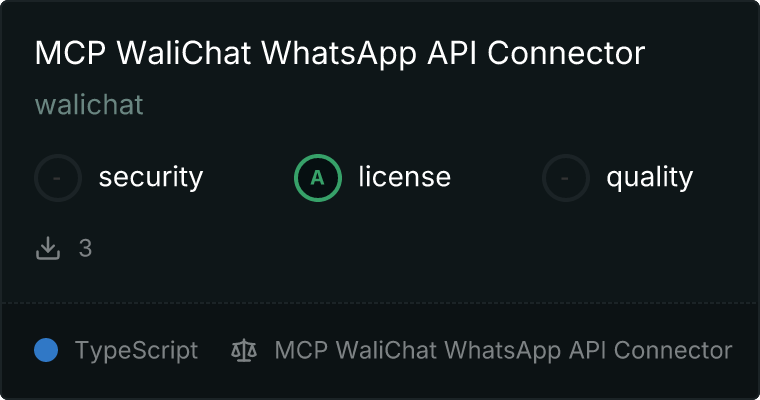Image resolution: width=760 pixels, height=400 pixels.
Task: Click the word WhatsApp in the card title
Action: tap(339, 54)
